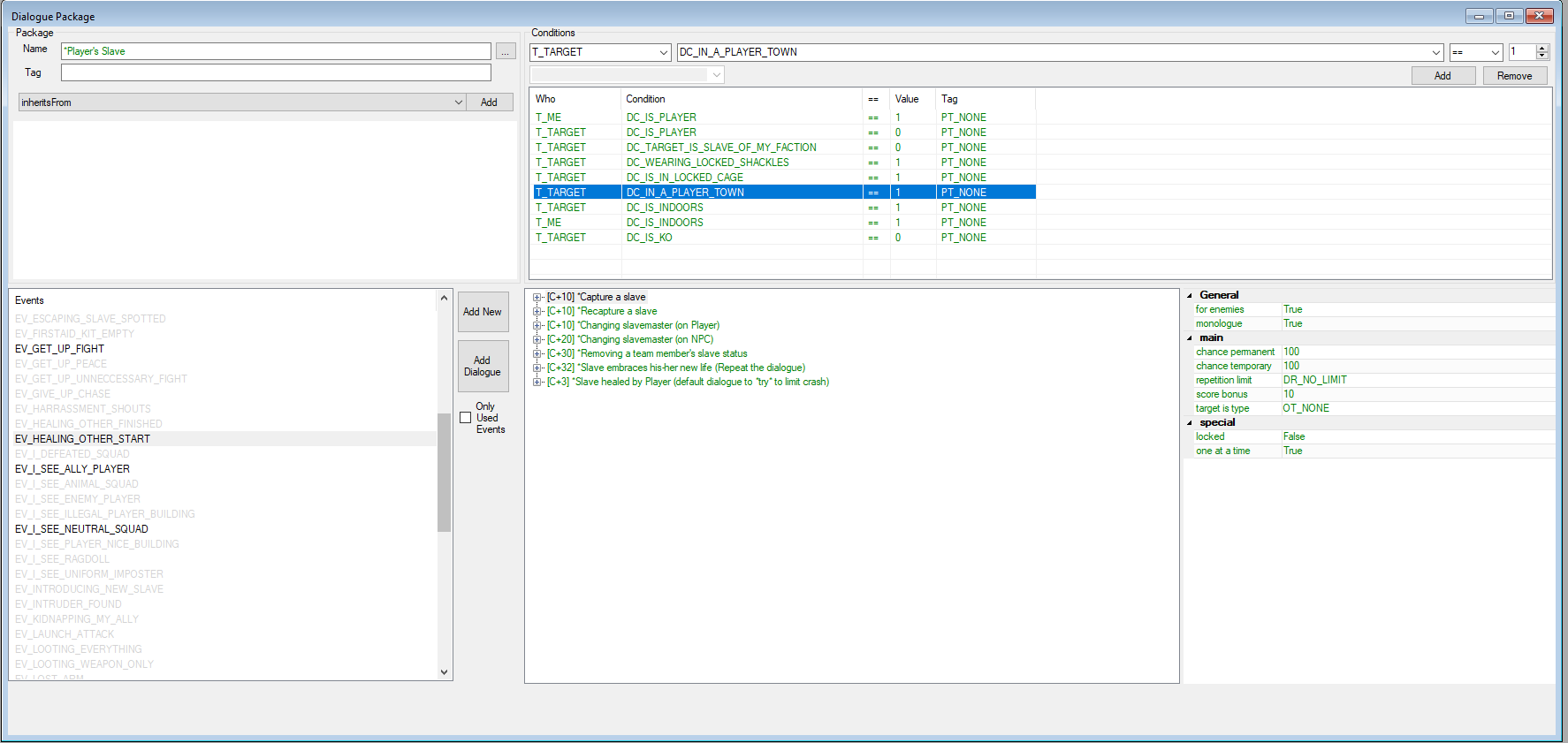Click the Add condition button

tap(1442, 76)
